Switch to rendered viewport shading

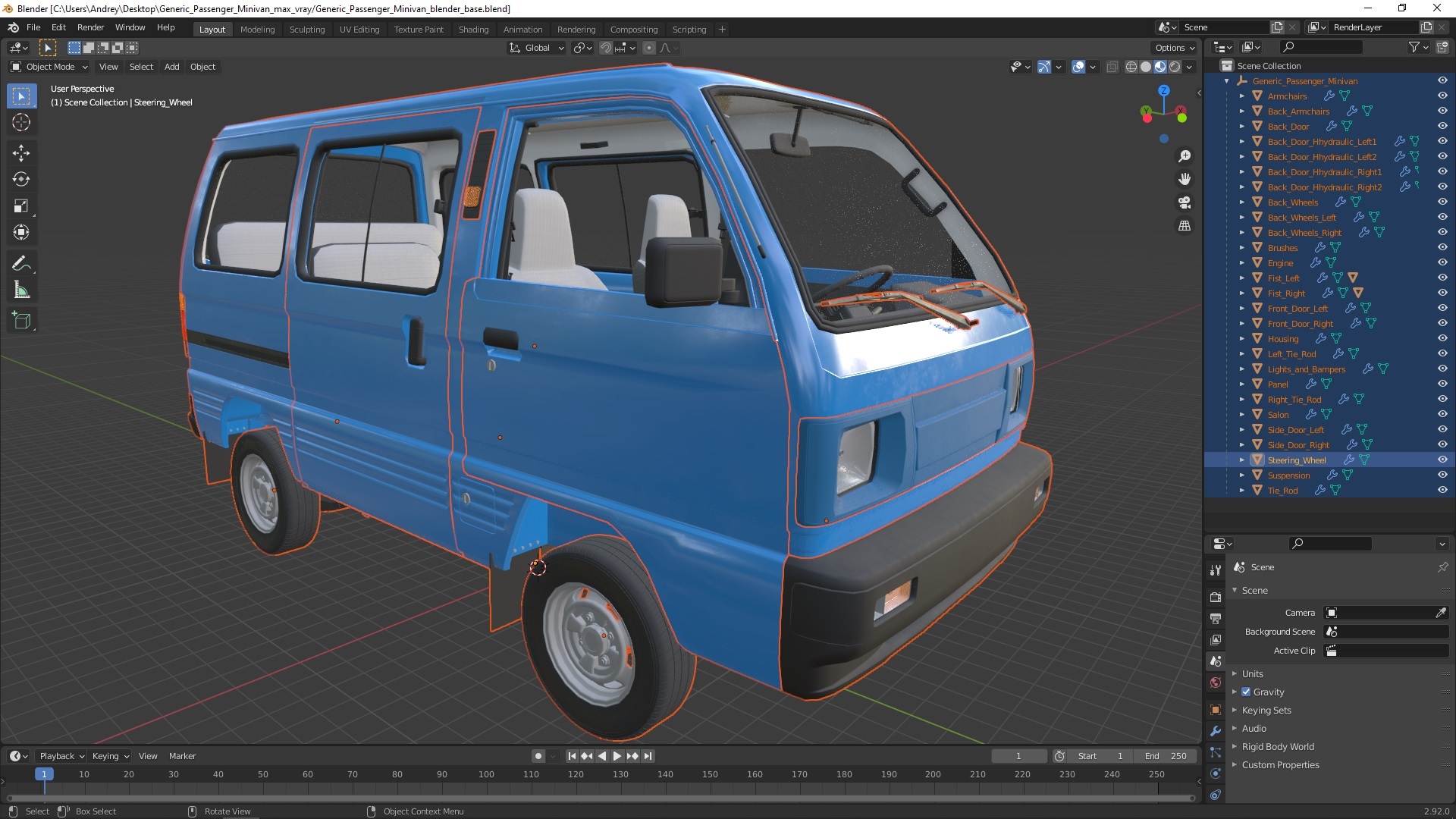tap(1175, 67)
